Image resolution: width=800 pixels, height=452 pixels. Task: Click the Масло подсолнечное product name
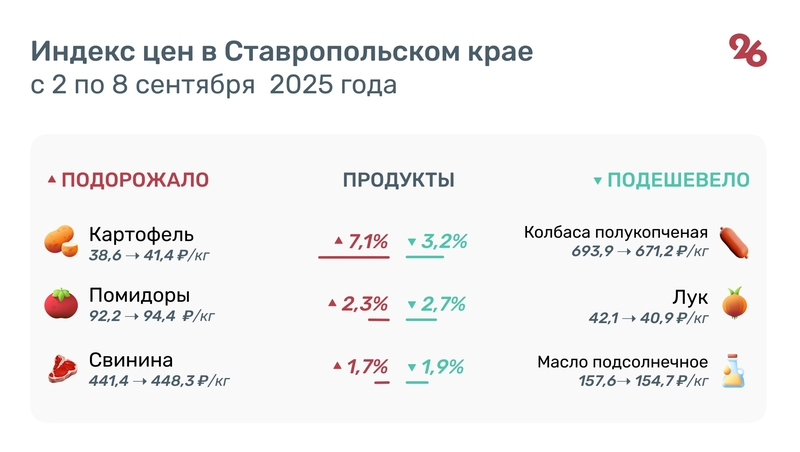(x=622, y=361)
